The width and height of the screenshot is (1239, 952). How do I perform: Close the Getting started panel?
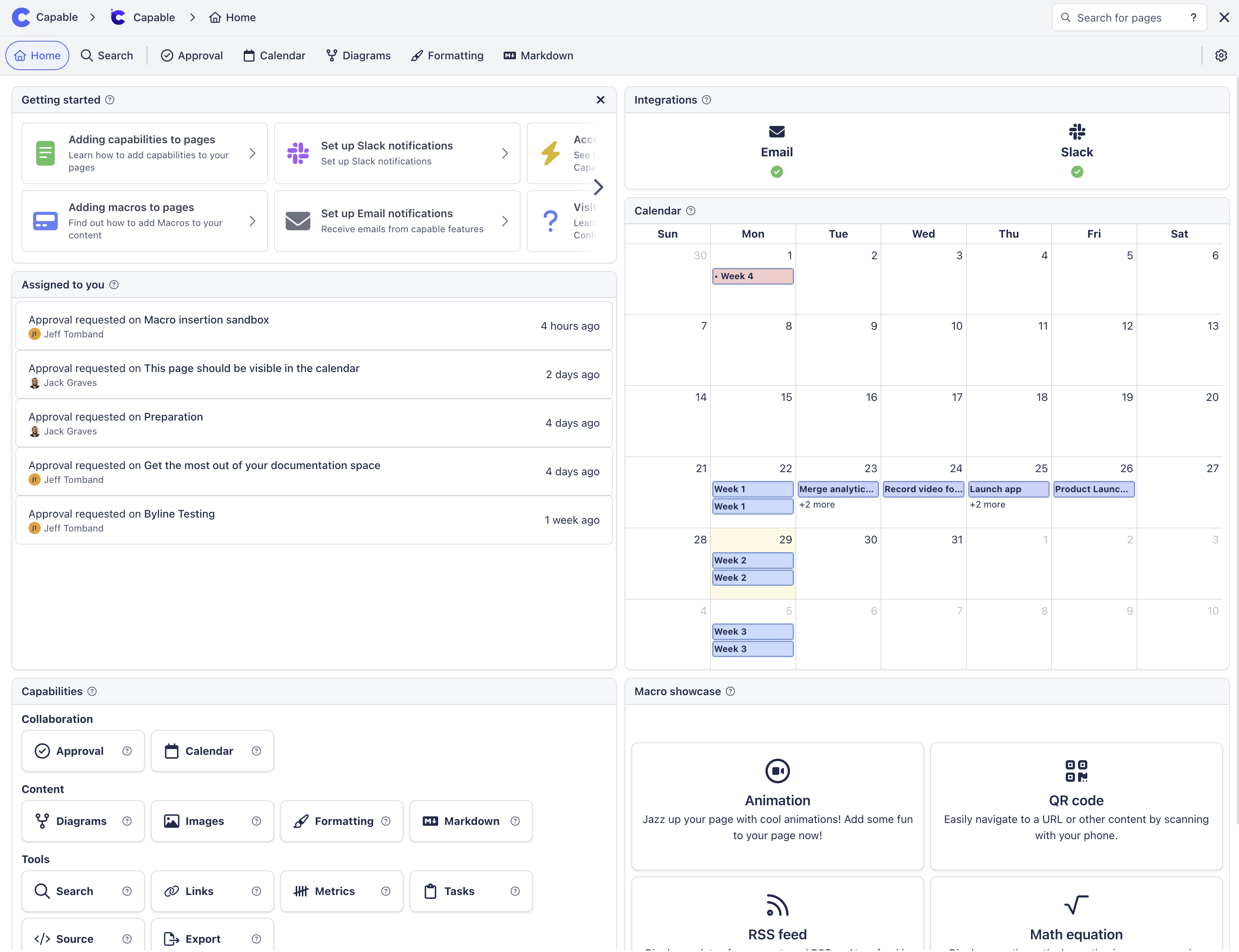[x=601, y=100]
